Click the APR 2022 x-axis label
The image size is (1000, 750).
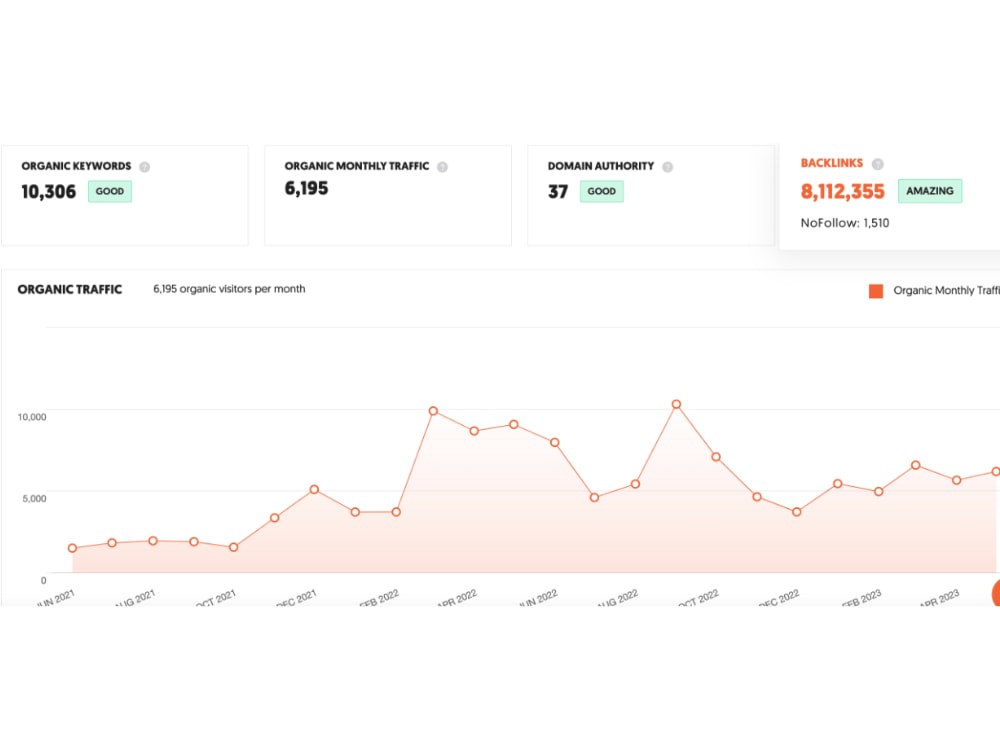(x=457, y=598)
